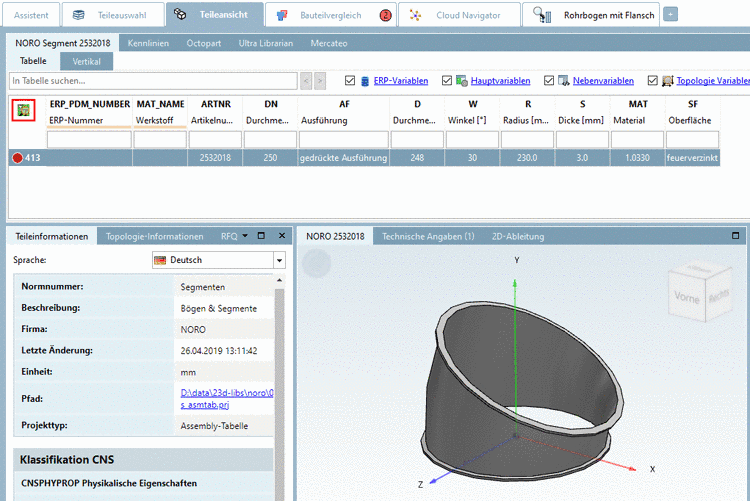Open the Ultra Librarian tab
The height and width of the screenshot is (501, 750).
tap(266, 43)
